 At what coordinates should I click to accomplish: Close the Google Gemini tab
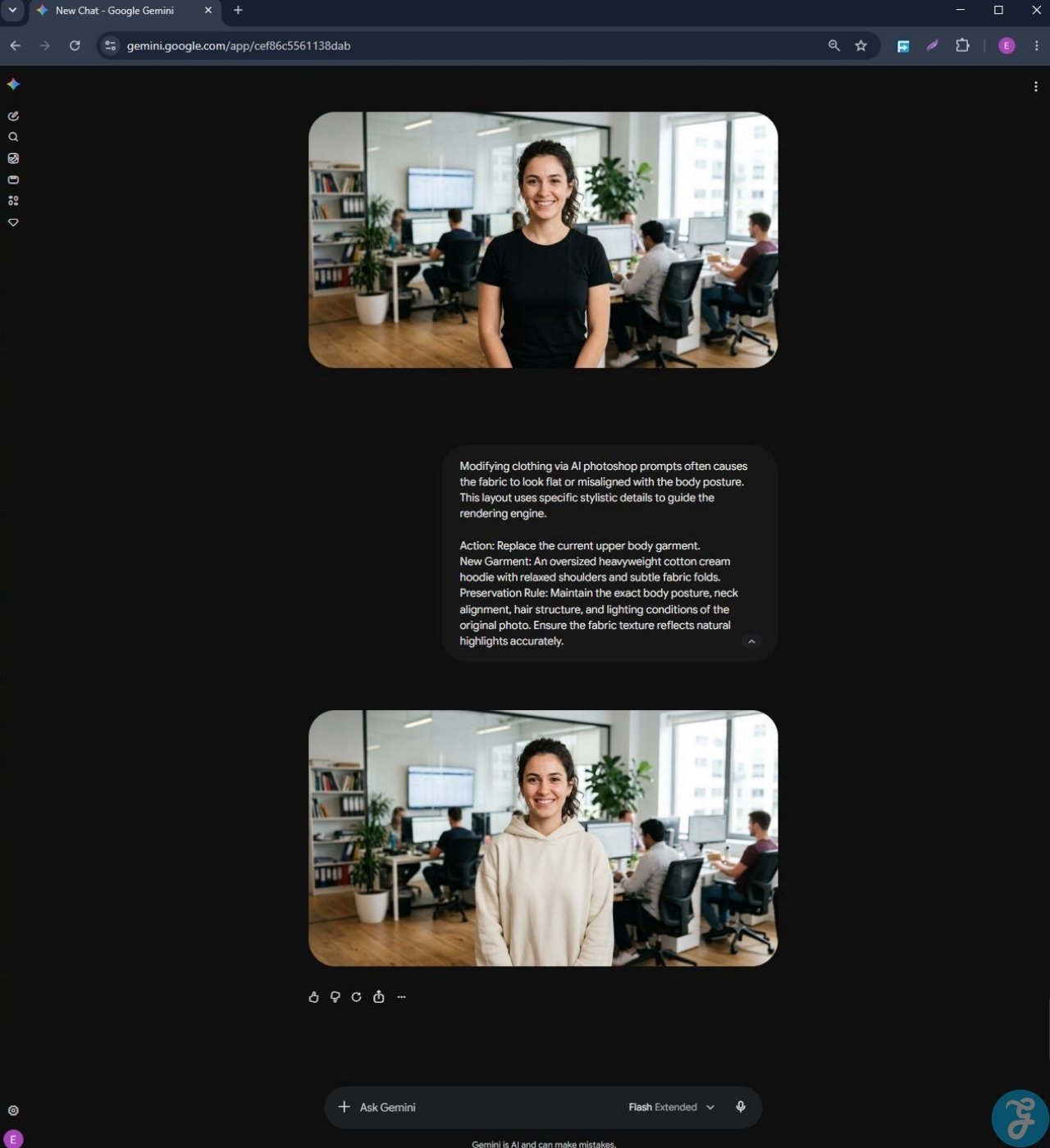[x=208, y=11]
